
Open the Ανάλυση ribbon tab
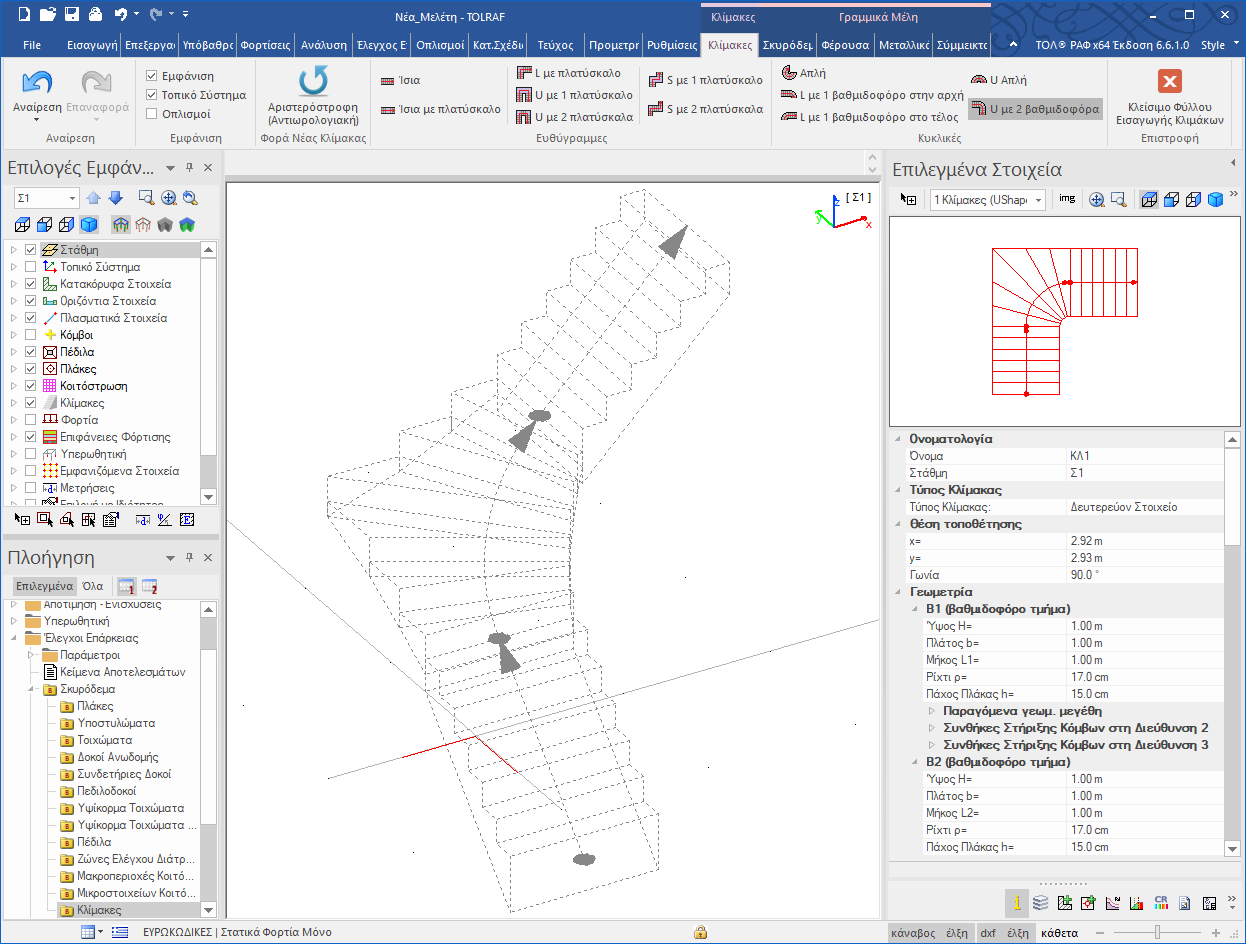(x=324, y=45)
